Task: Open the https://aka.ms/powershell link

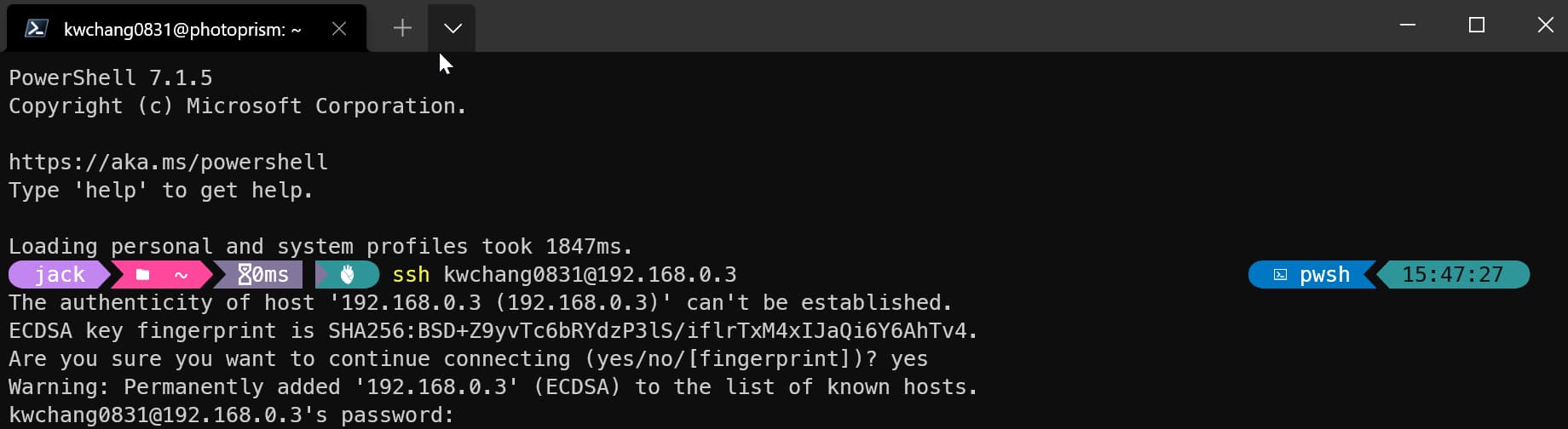Action: click(x=168, y=162)
